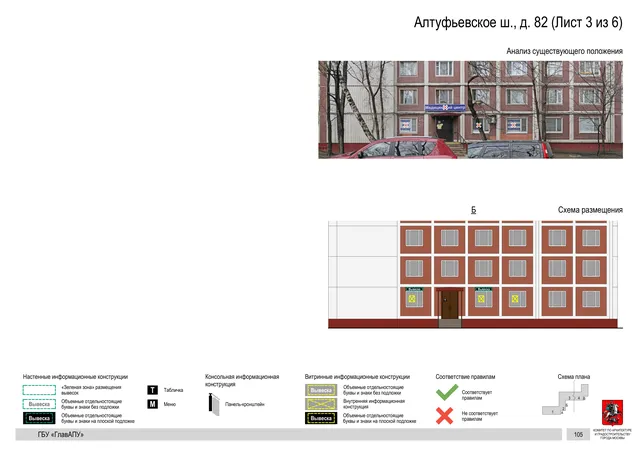Screen dimensions: 640x453
Task: Click the red cross Не соответствует правилам icon
Action: [x=444, y=416]
